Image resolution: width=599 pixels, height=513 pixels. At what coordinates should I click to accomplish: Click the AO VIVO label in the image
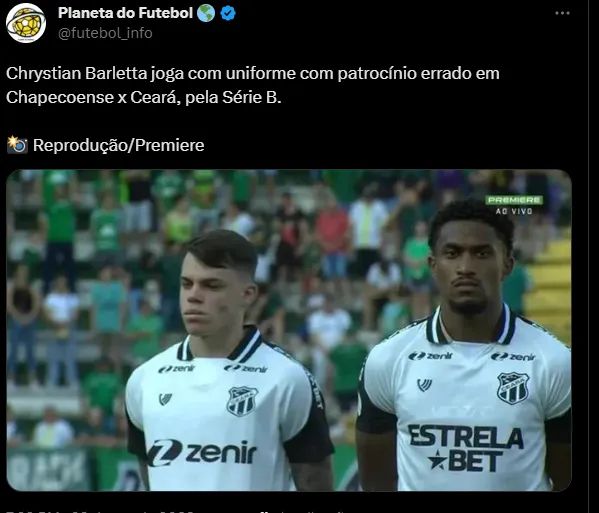[514, 211]
